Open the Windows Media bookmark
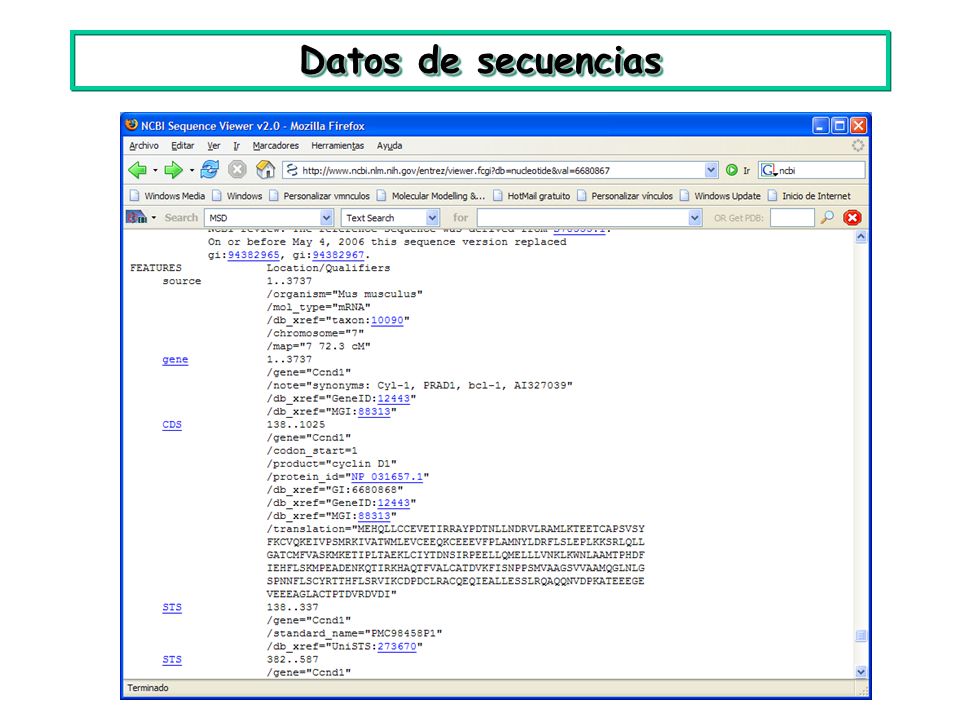 tap(168, 196)
